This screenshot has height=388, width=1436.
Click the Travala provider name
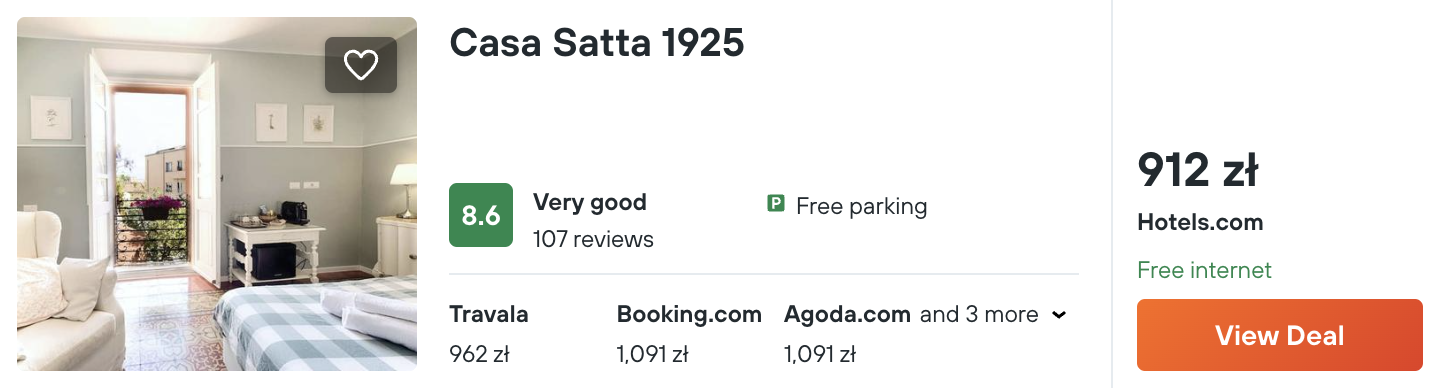[489, 314]
